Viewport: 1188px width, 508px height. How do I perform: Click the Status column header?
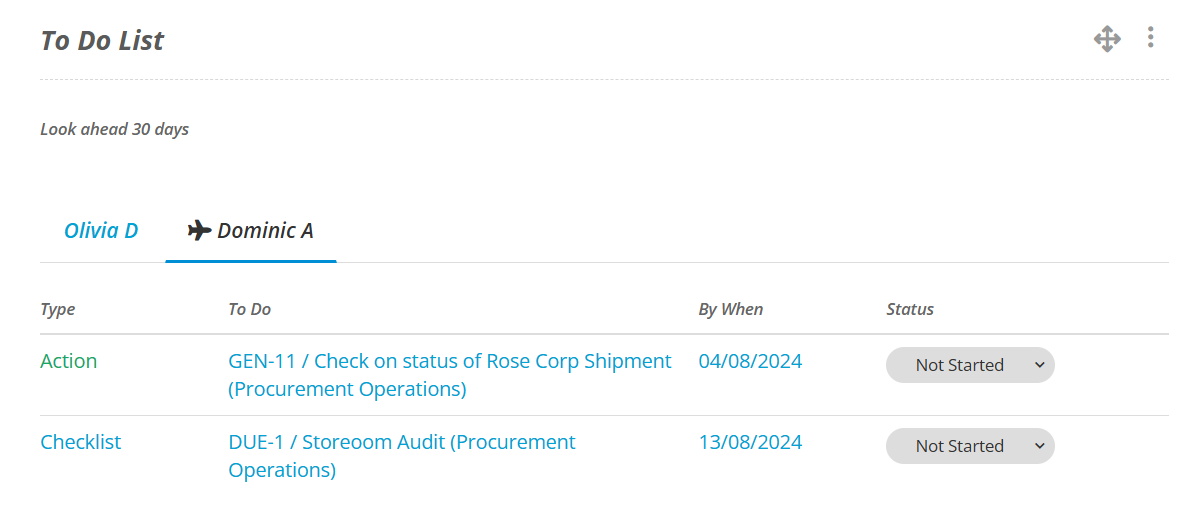(x=910, y=309)
